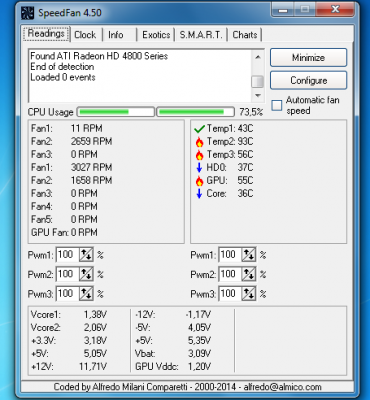Image resolution: width=370 pixels, height=400 pixels.
Task: Switch to the Exotics tab
Action: point(156,35)
